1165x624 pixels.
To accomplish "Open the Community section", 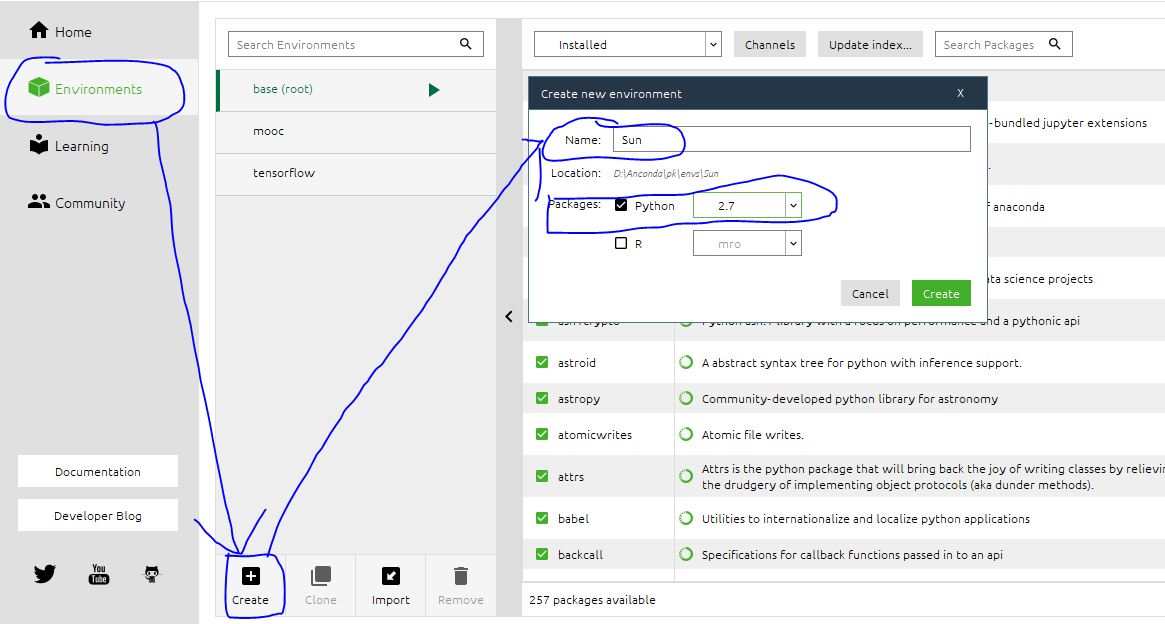I will pos(77,203).
